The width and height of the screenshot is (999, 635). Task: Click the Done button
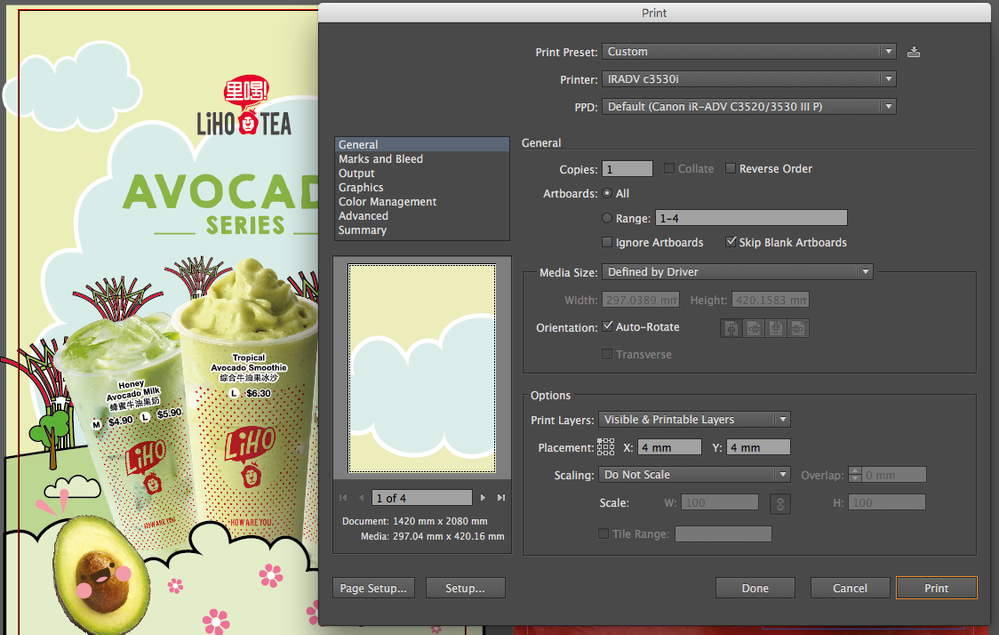(755, 588)
